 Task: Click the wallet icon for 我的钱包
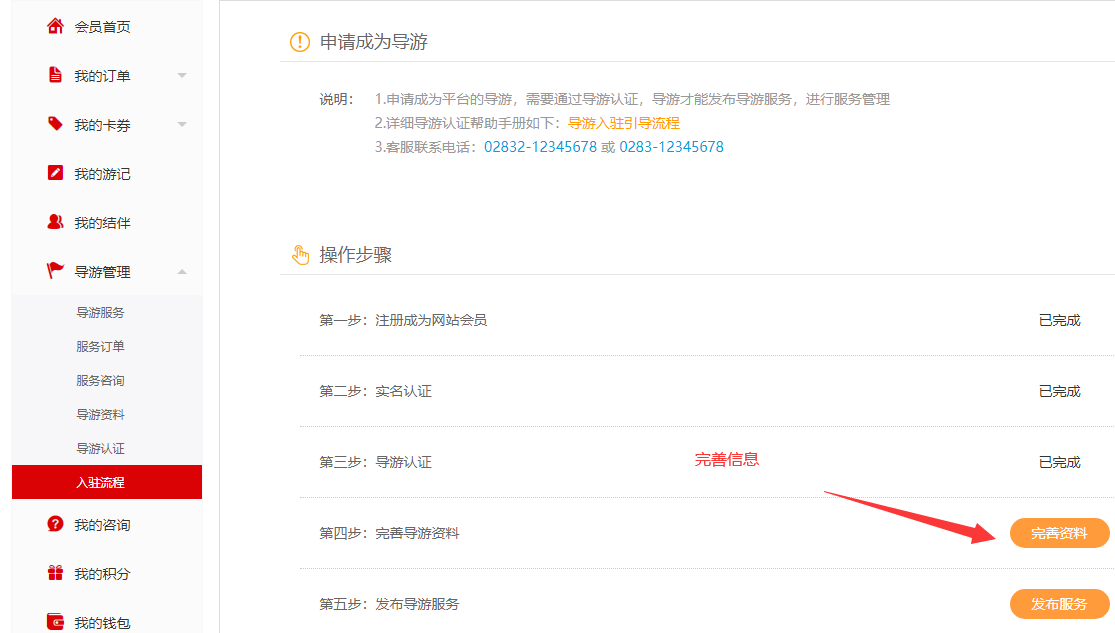pos(55,622)
